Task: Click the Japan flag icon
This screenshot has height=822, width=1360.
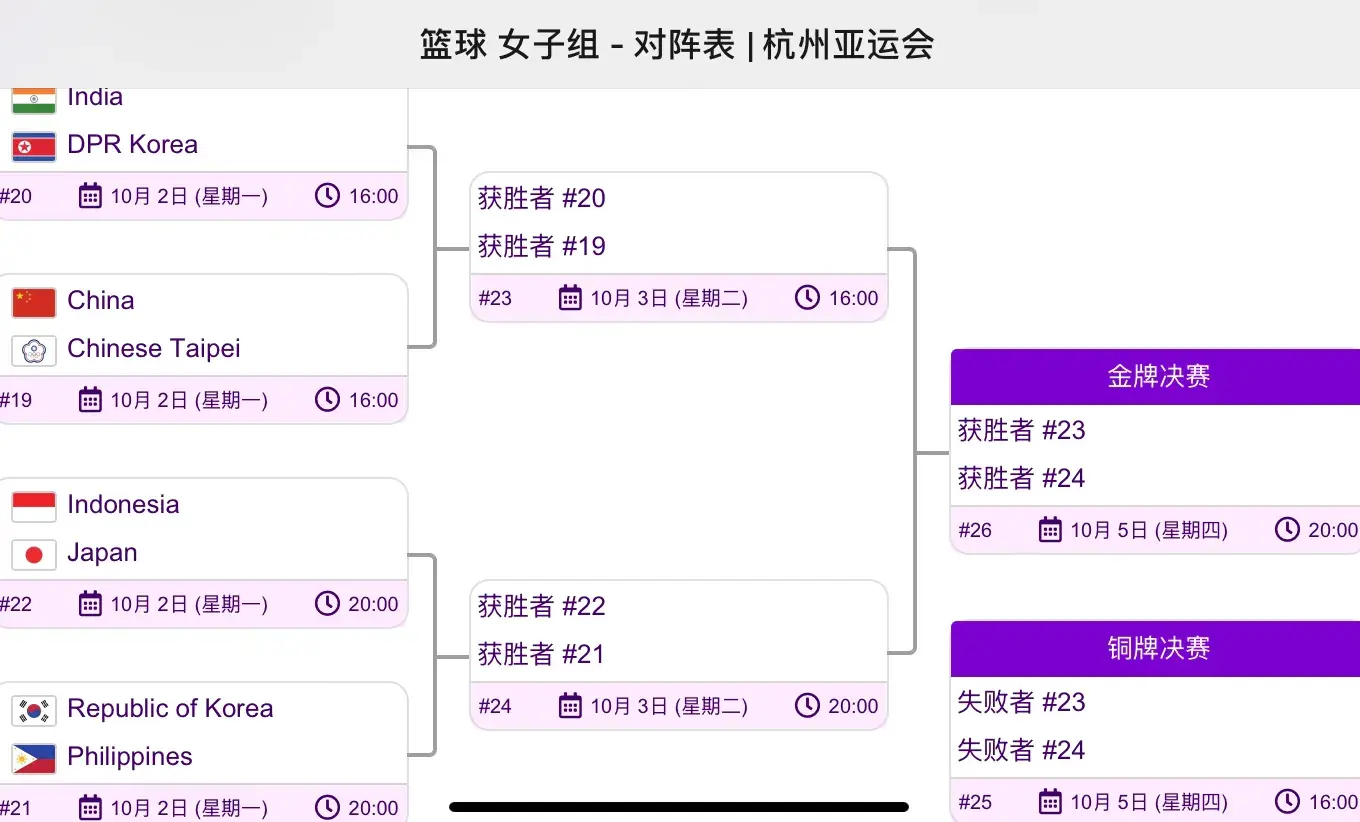Action: tap(34, 554)
